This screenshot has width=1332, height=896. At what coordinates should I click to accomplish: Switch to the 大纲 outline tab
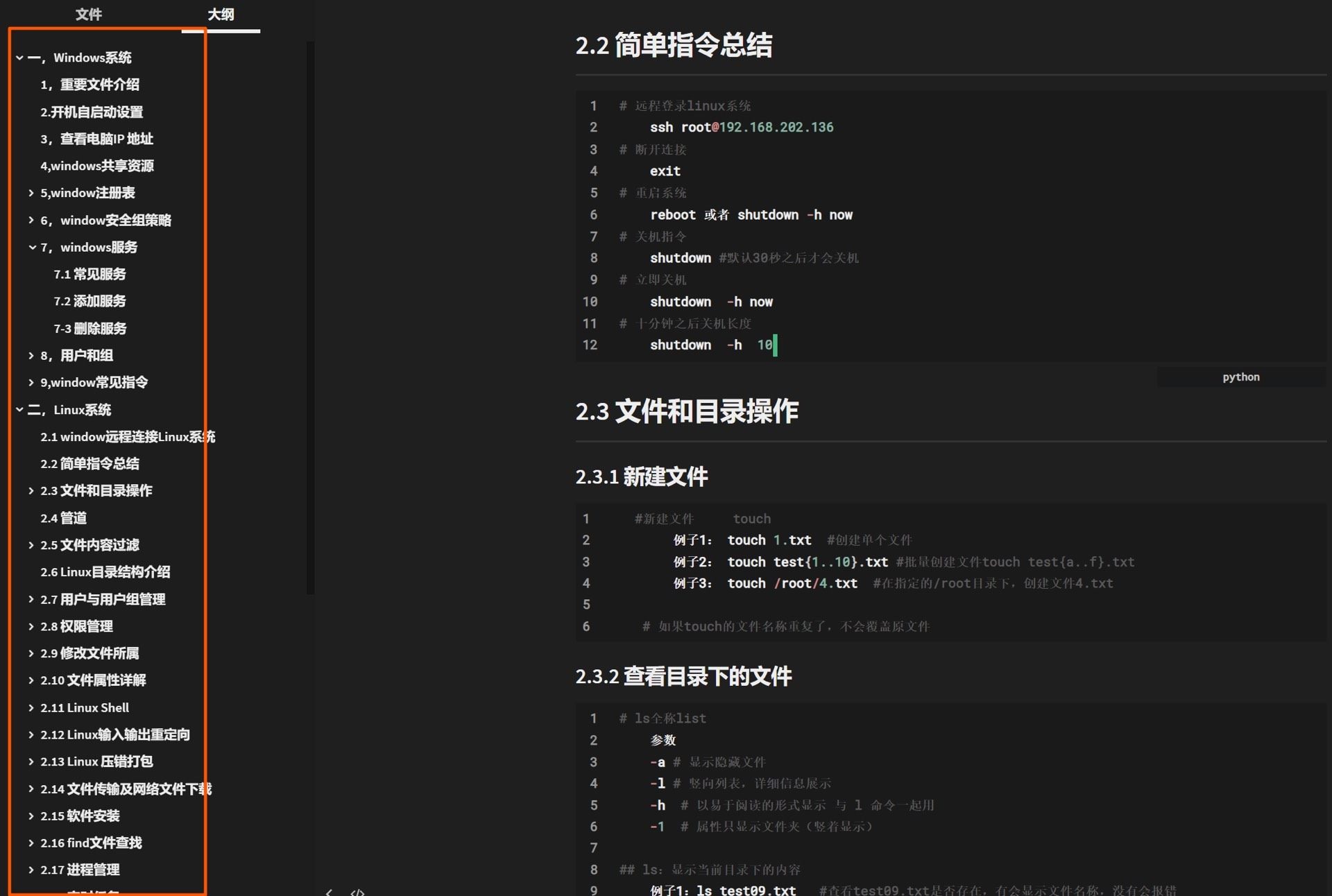[x=221, y=15]
